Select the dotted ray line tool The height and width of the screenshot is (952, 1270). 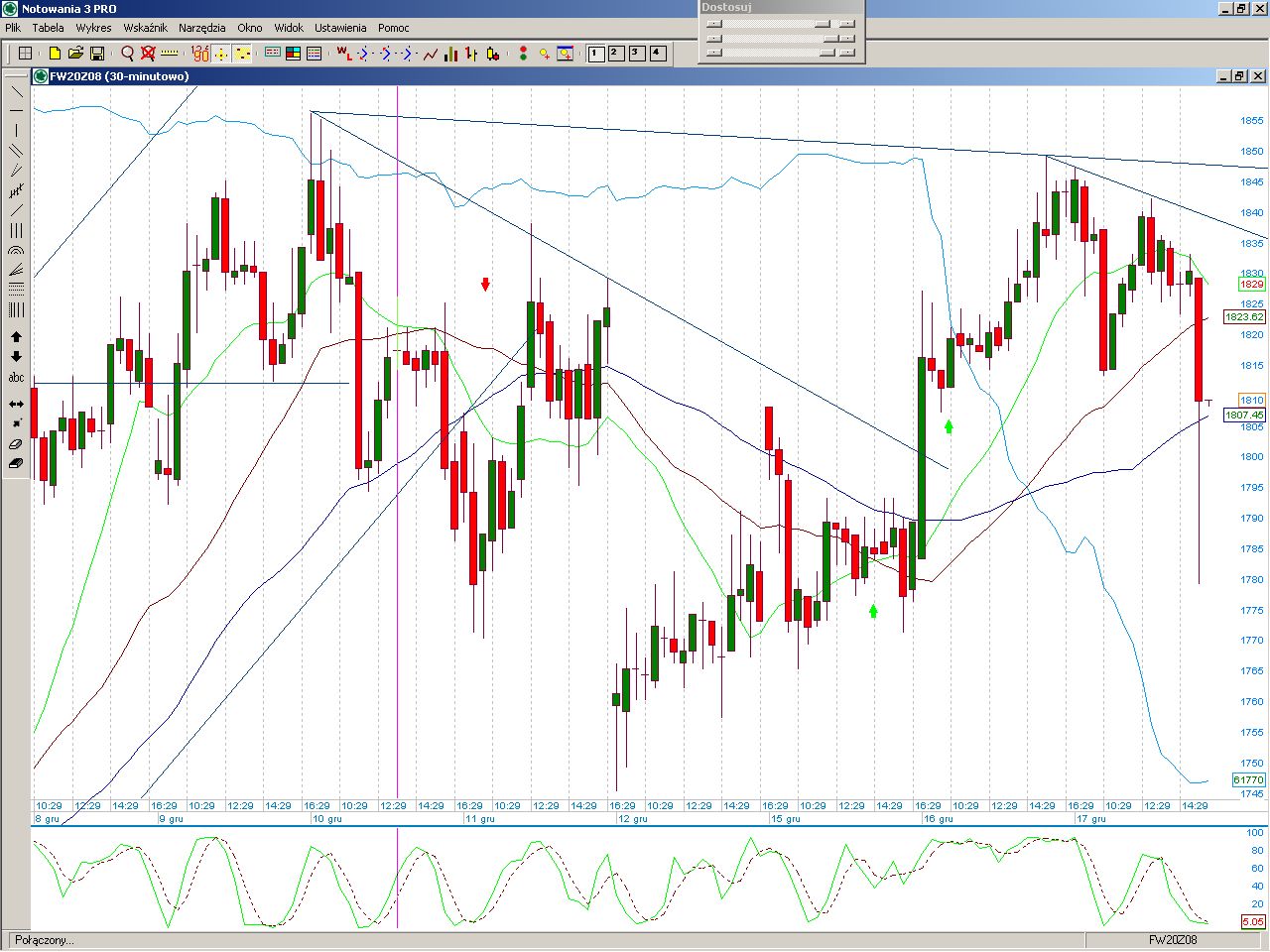[17, 171]
